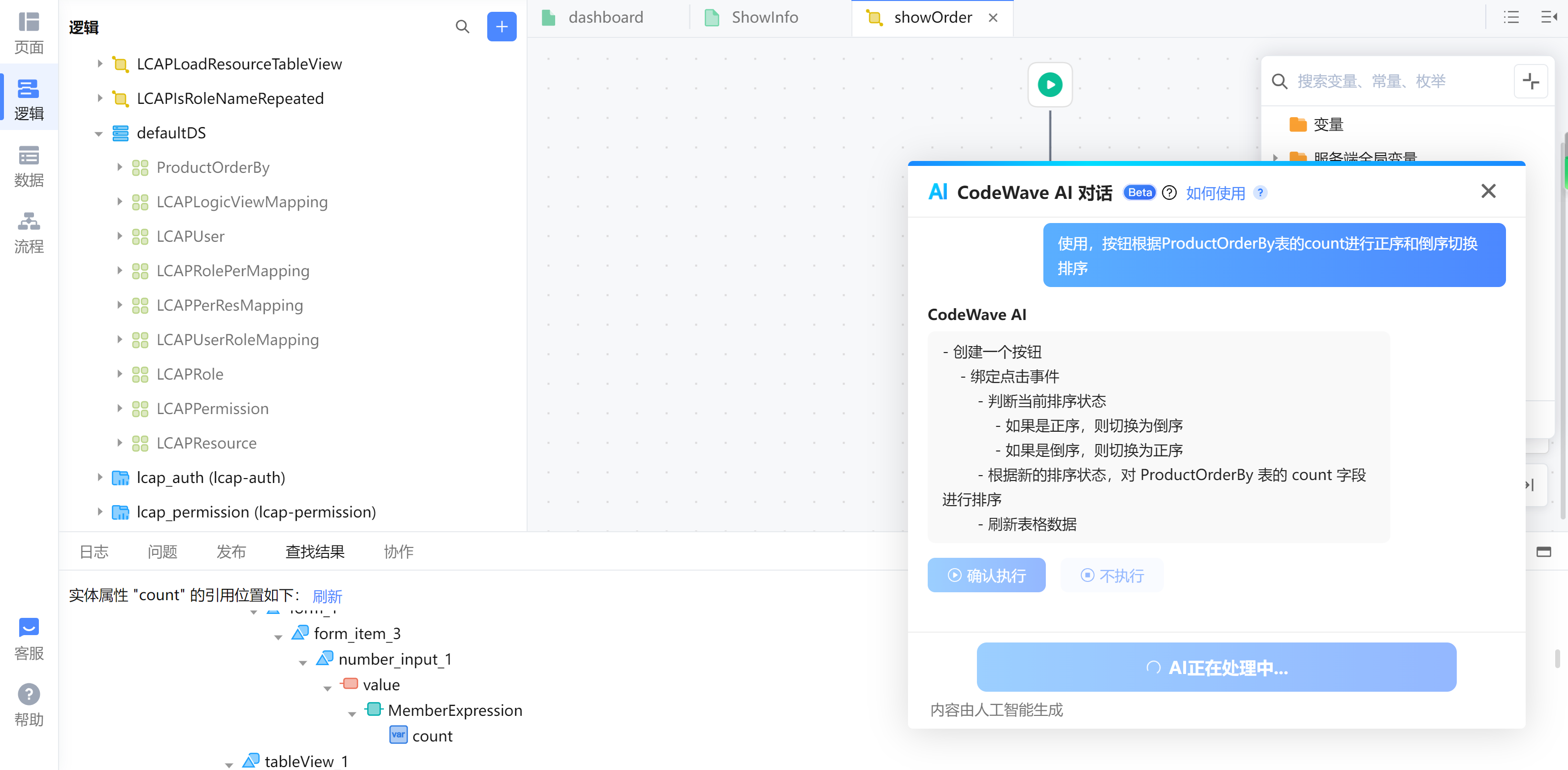Screen dimensions: 1568x770
Task: Open the 页面 (Pages) panel
Action: 29,33
